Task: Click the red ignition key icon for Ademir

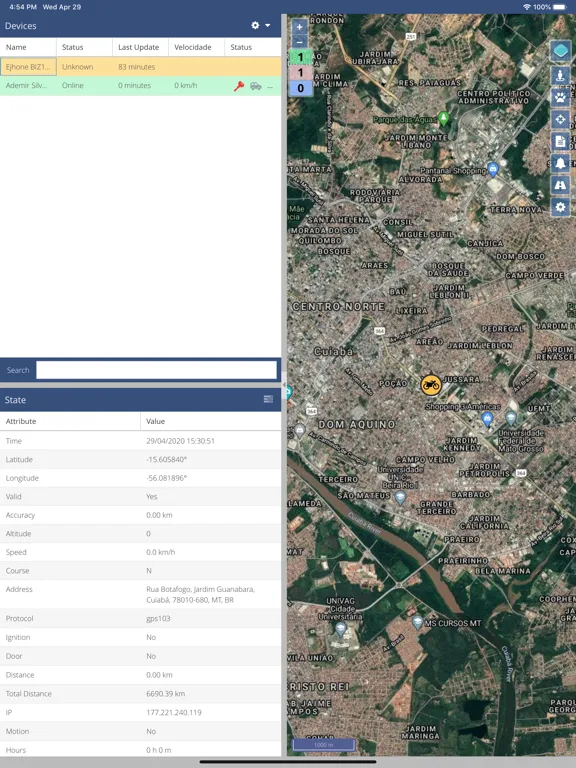Action: point(239,86)
